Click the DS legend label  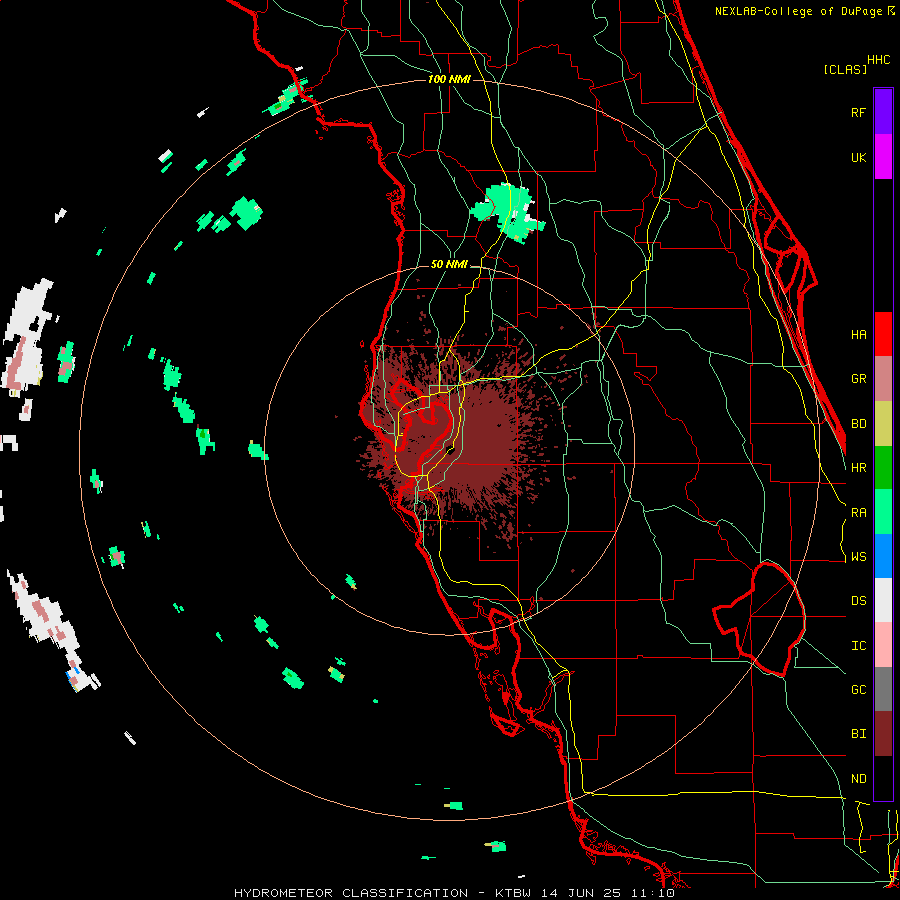point(858,601)
